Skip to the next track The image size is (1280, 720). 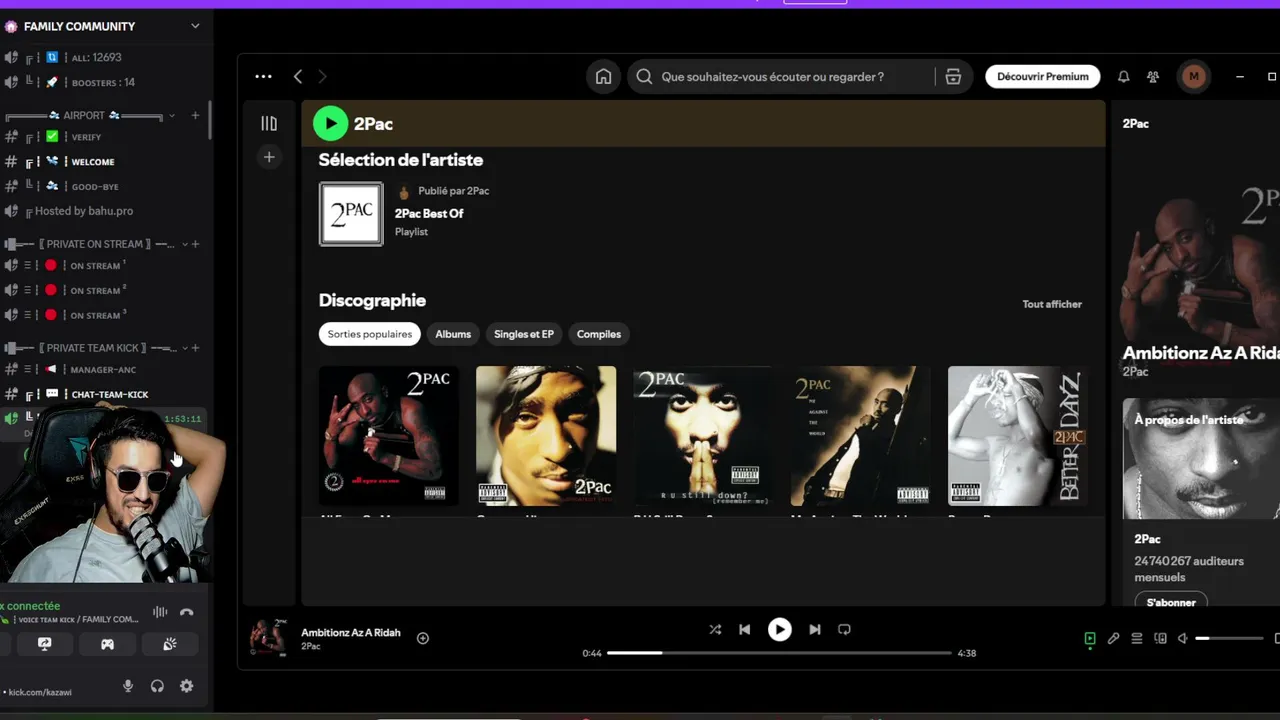point(814,629)
